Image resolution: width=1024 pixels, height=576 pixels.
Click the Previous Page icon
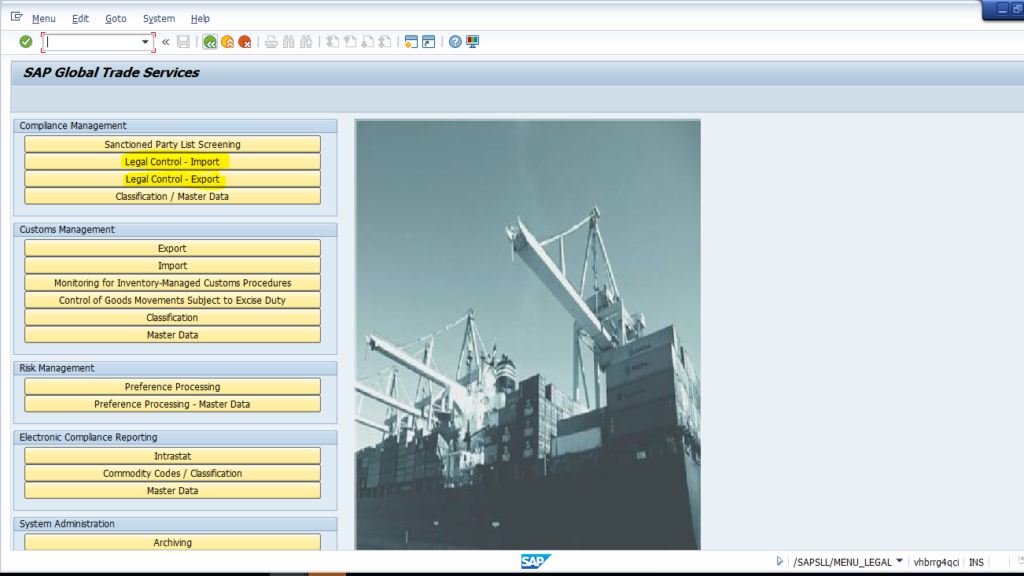(x=350, y=42)
